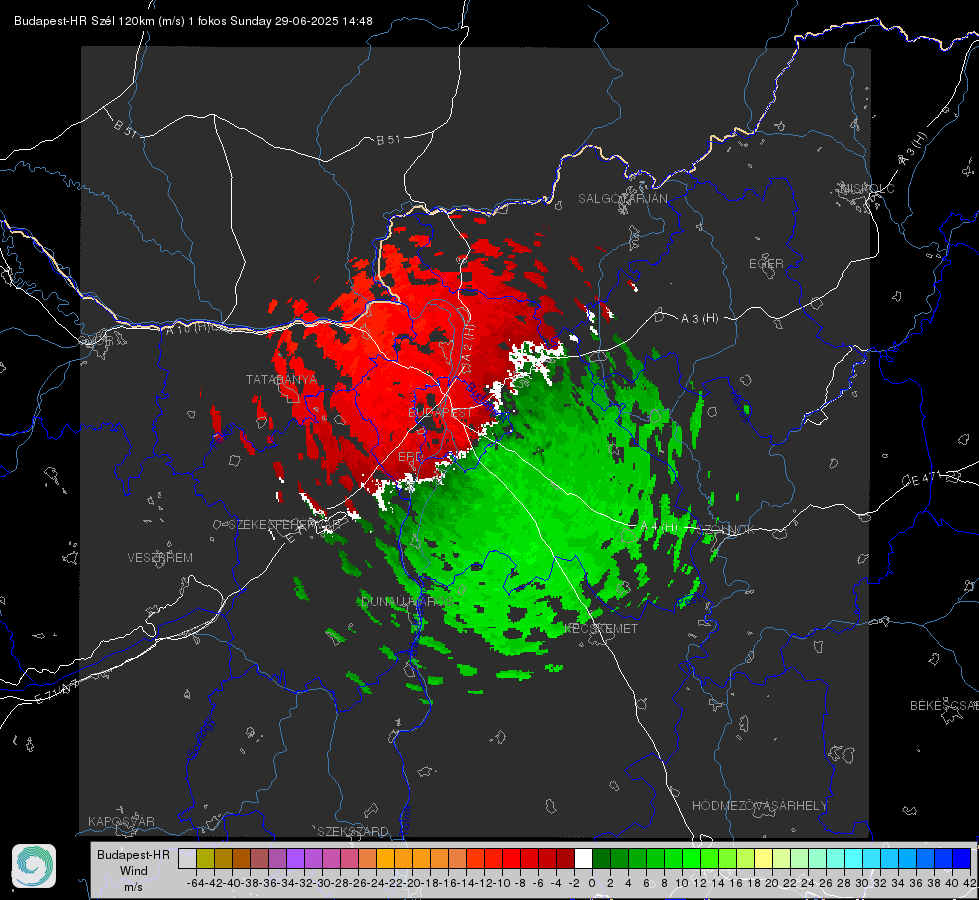The image size is (979, 900).
Task: Select the violet swatch above -34
Action: click(x=295, y=859)
